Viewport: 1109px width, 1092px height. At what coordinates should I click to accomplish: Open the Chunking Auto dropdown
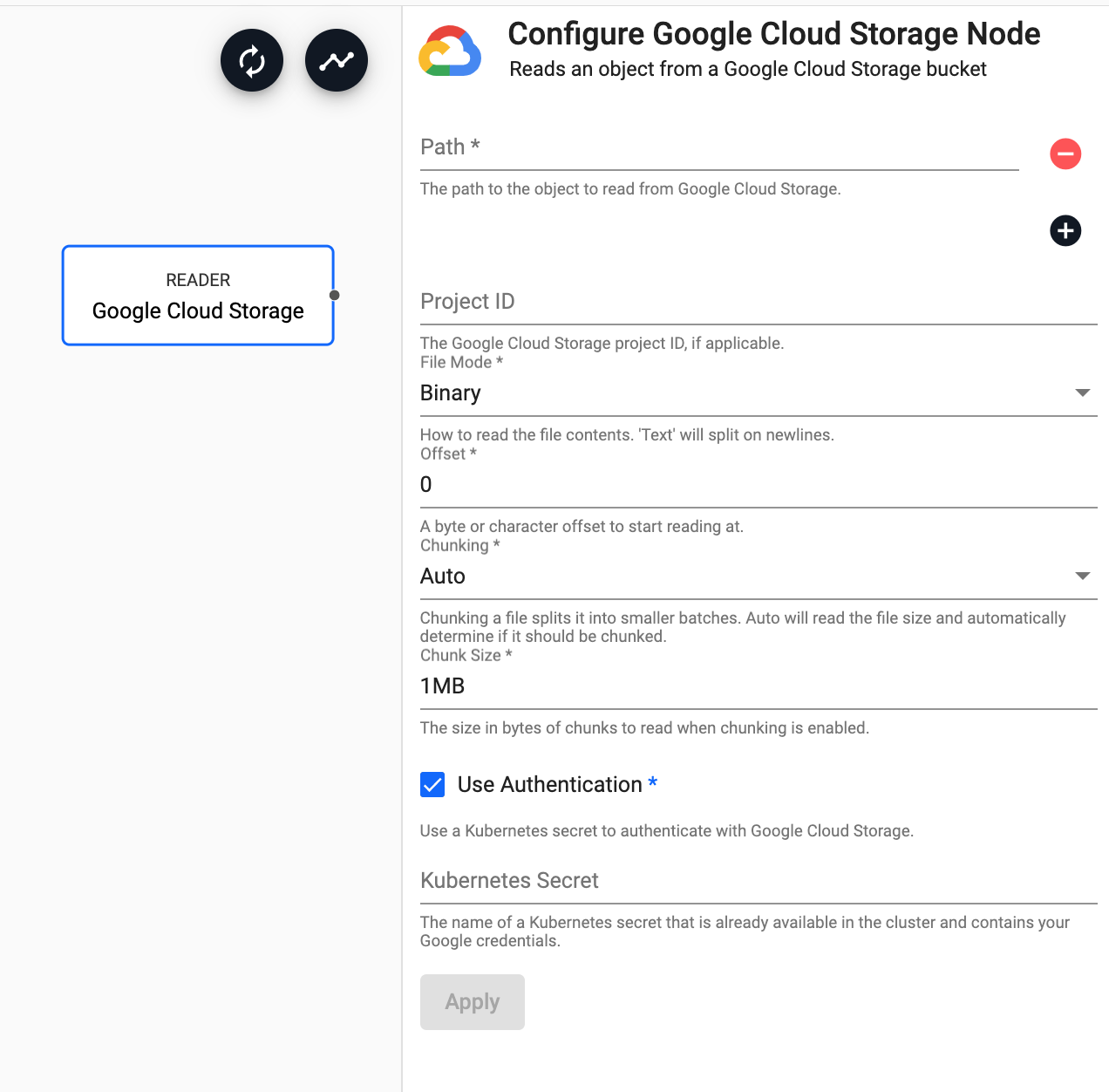tap(759, 577)
